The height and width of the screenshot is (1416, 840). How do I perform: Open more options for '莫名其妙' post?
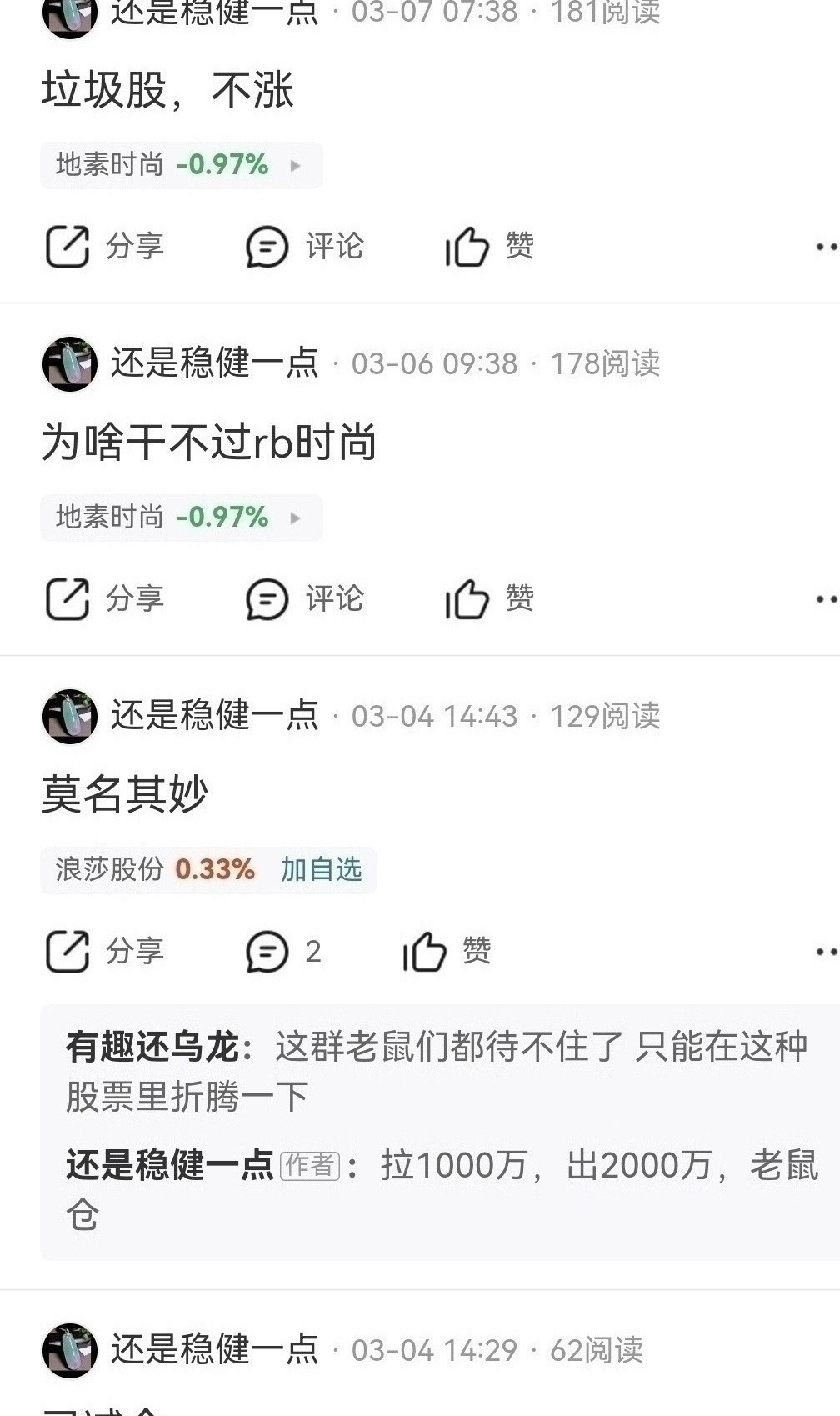826,952
